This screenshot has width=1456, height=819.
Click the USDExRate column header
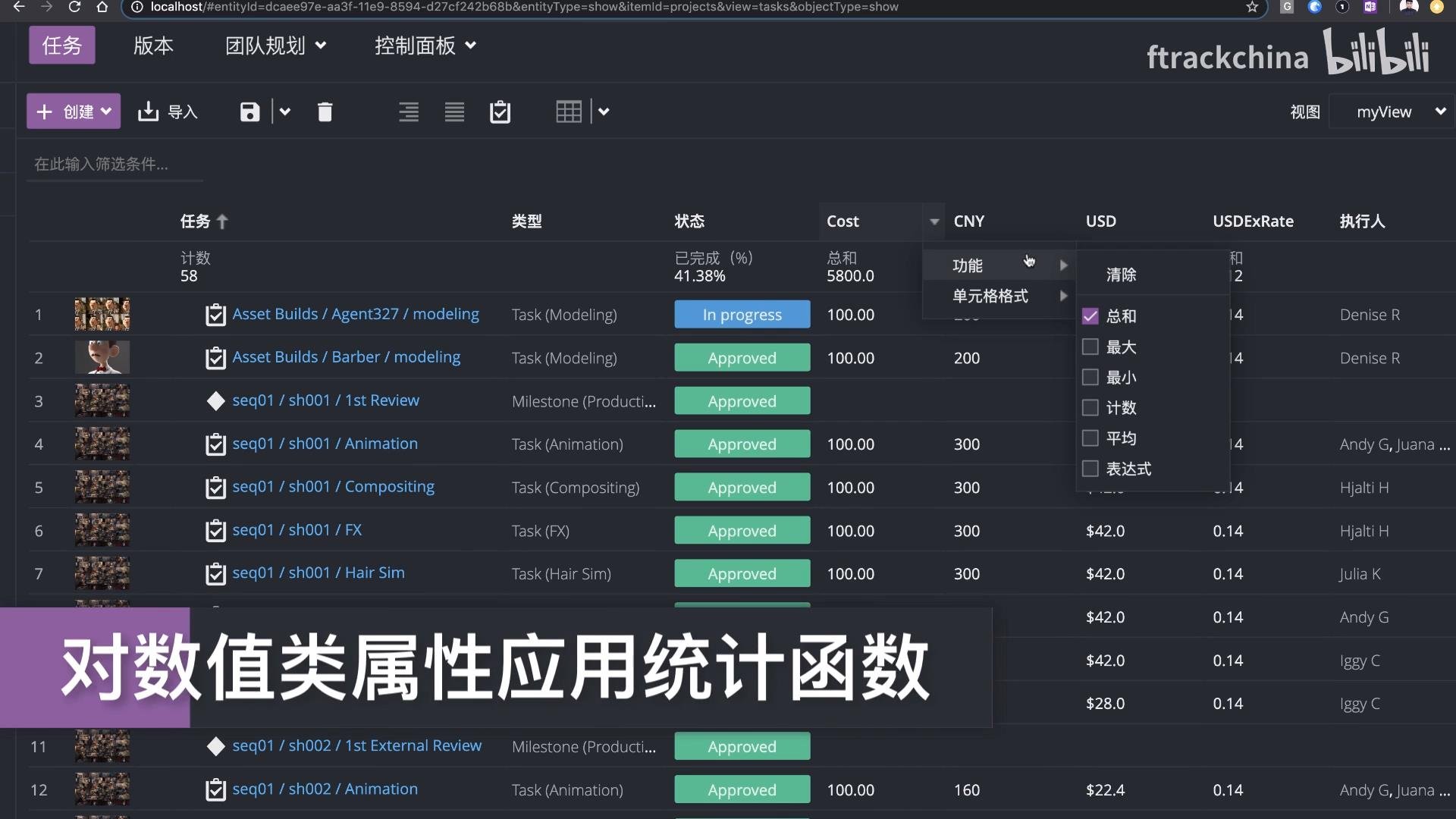(1254, 221)
